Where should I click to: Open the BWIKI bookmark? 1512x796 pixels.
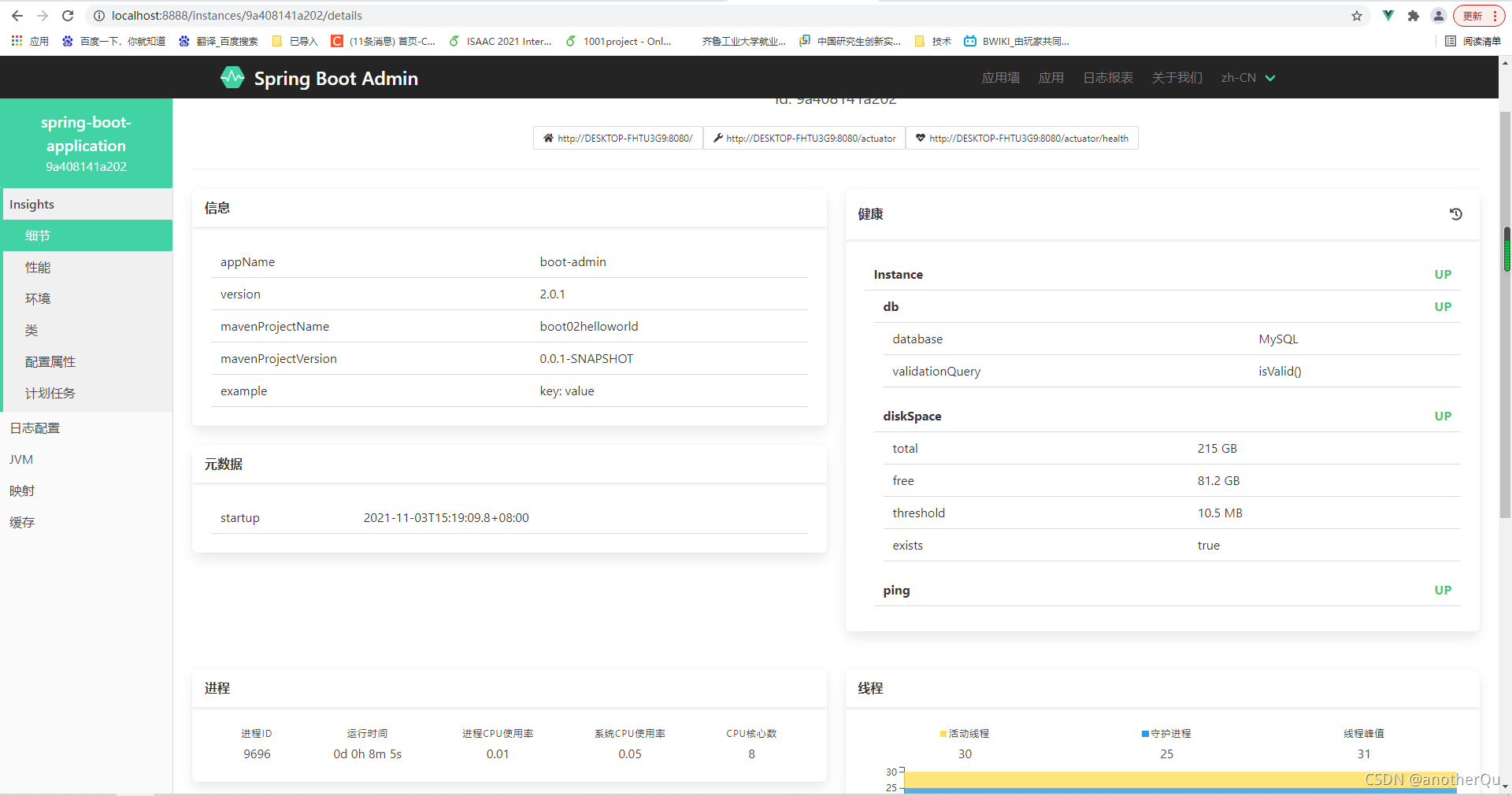[1017, 41]
